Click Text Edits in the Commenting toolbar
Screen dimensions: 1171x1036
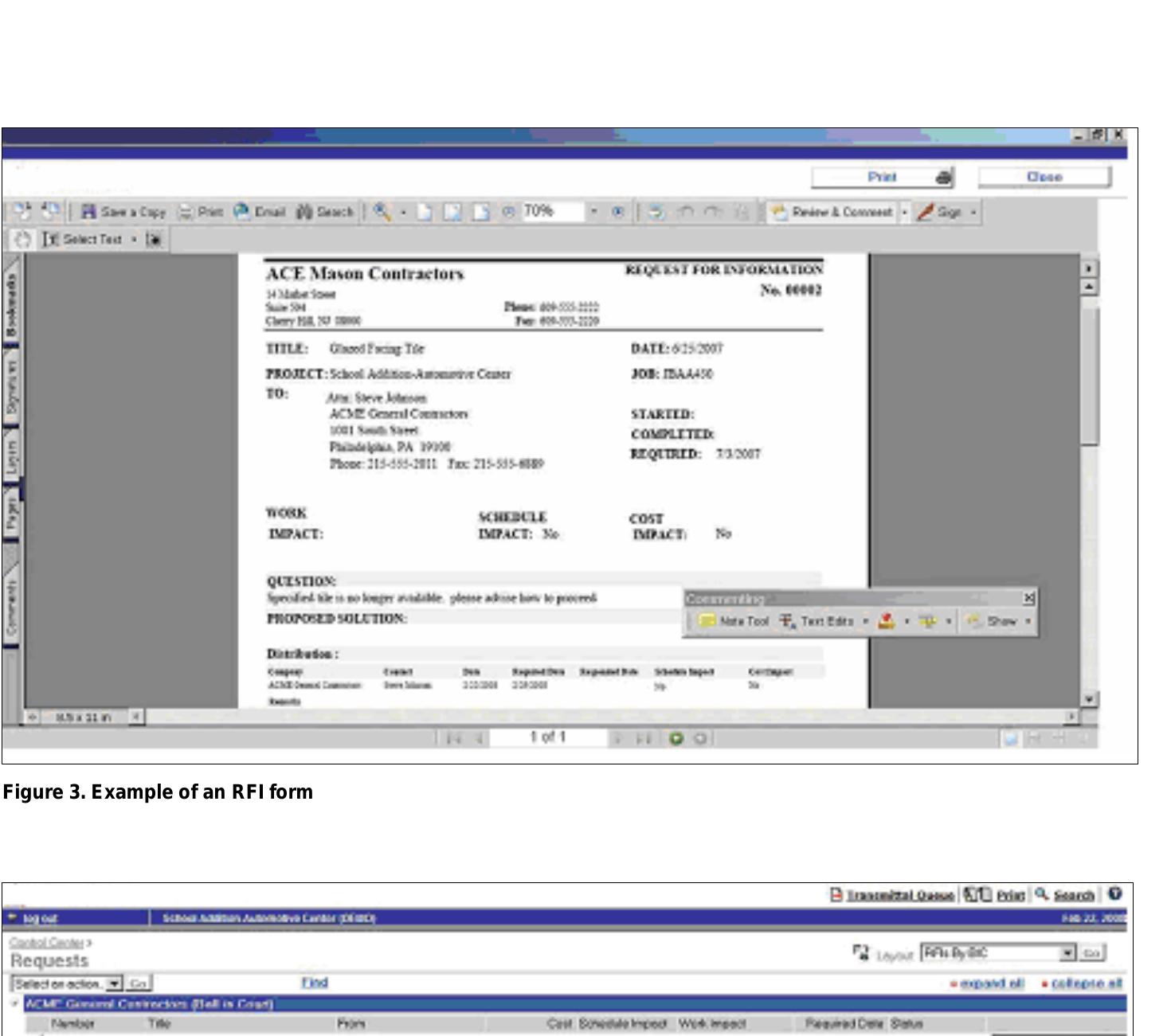coord(817,621)
